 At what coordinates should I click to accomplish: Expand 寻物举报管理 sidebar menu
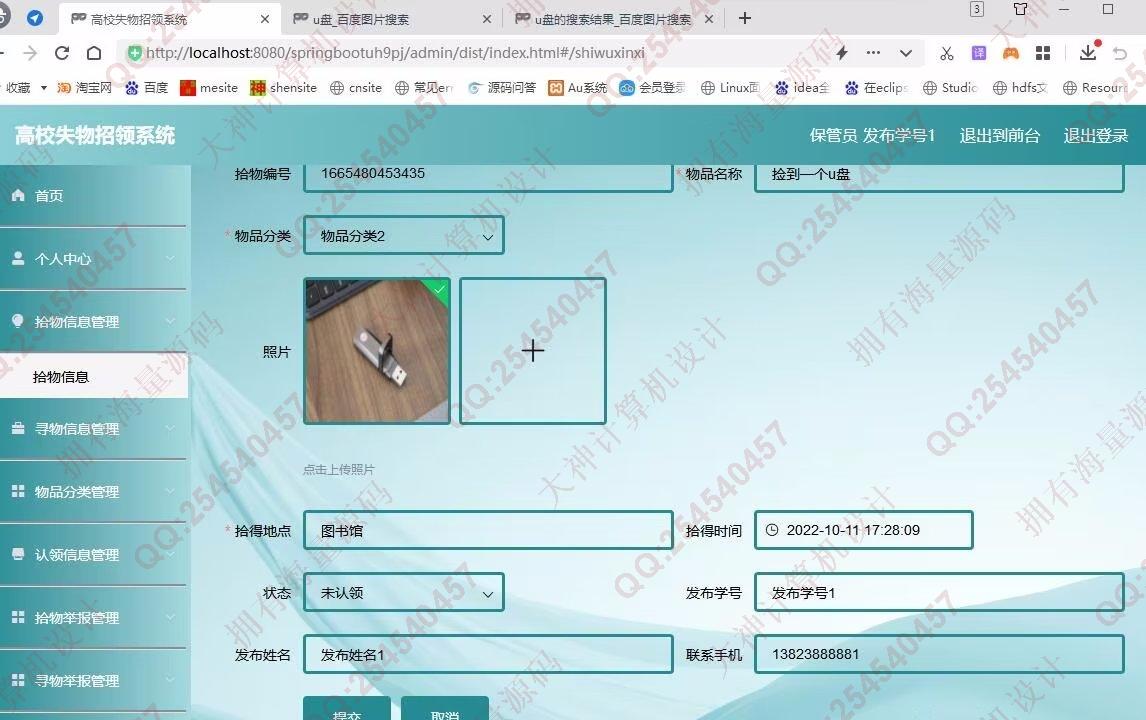point(94,681)
